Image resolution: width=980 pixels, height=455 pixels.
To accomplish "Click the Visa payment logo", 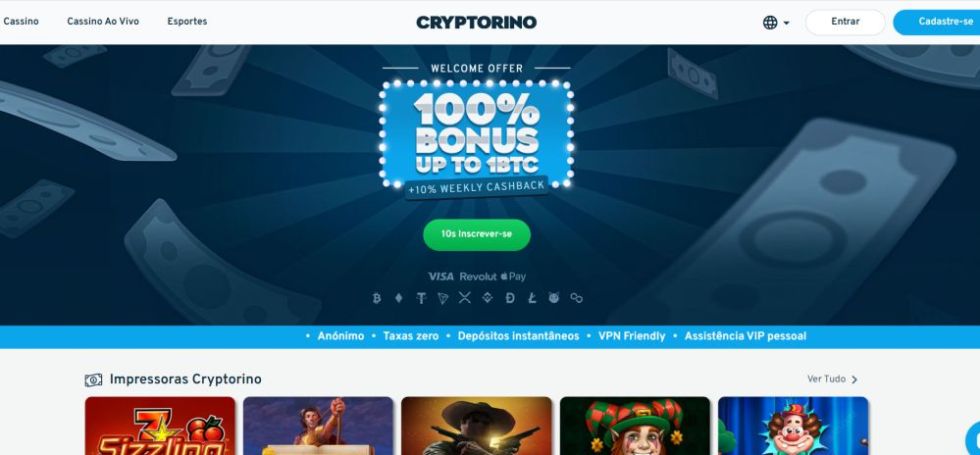I will (441, 276).
